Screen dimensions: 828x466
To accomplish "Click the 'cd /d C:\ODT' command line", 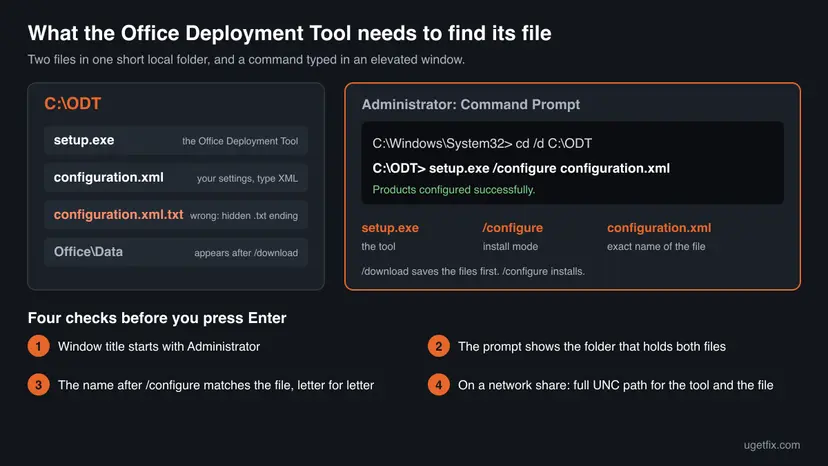I will pos(482,144).
